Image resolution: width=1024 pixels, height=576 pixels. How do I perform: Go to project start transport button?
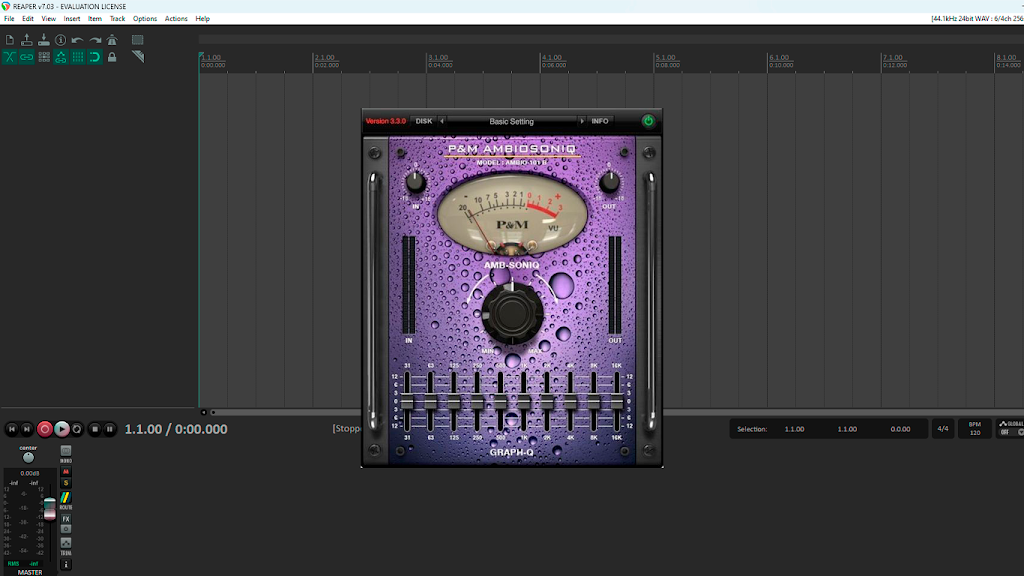tap(11, 429)
